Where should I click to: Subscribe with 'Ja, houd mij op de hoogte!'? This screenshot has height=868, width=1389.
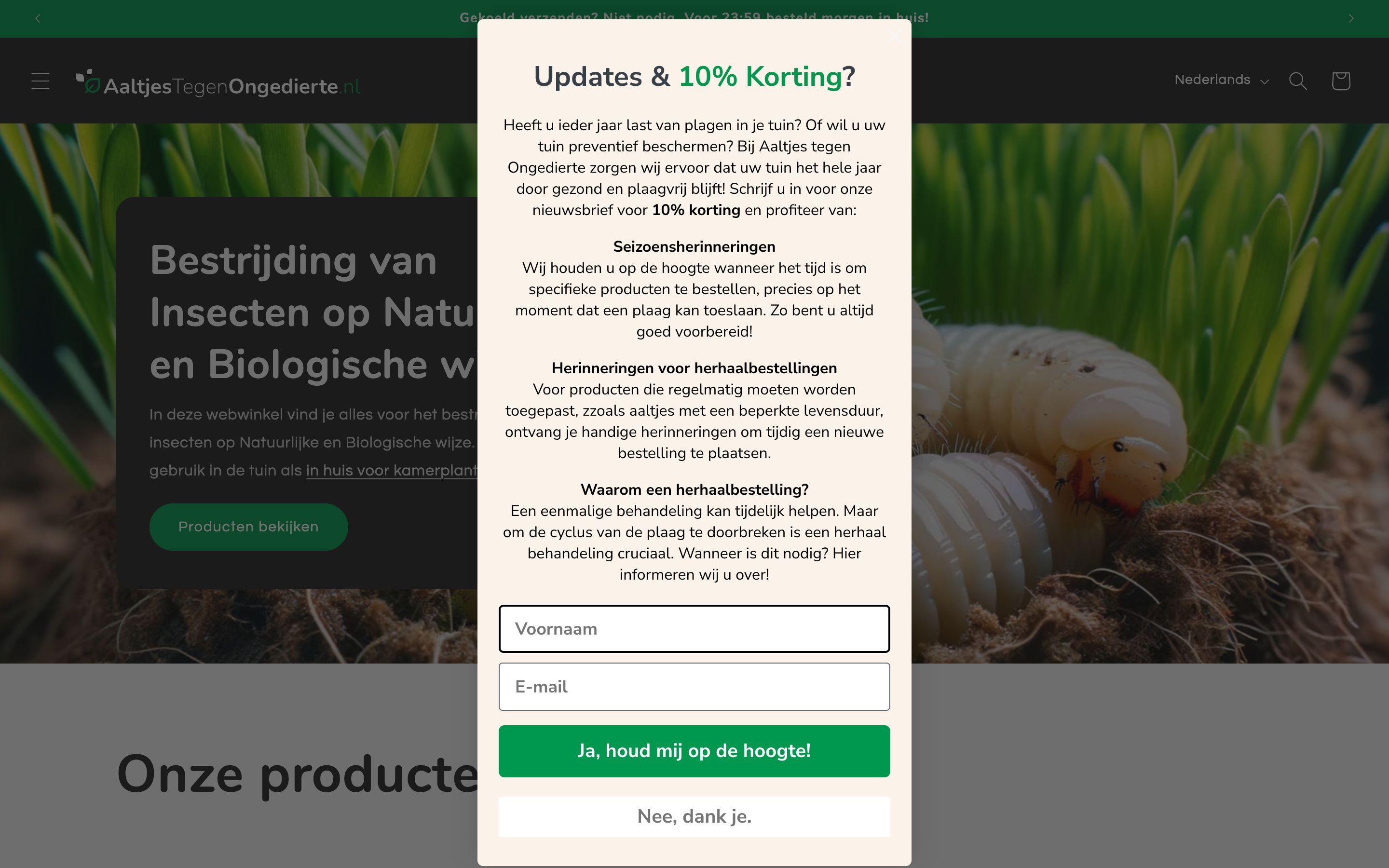click(x=694, y=751)
